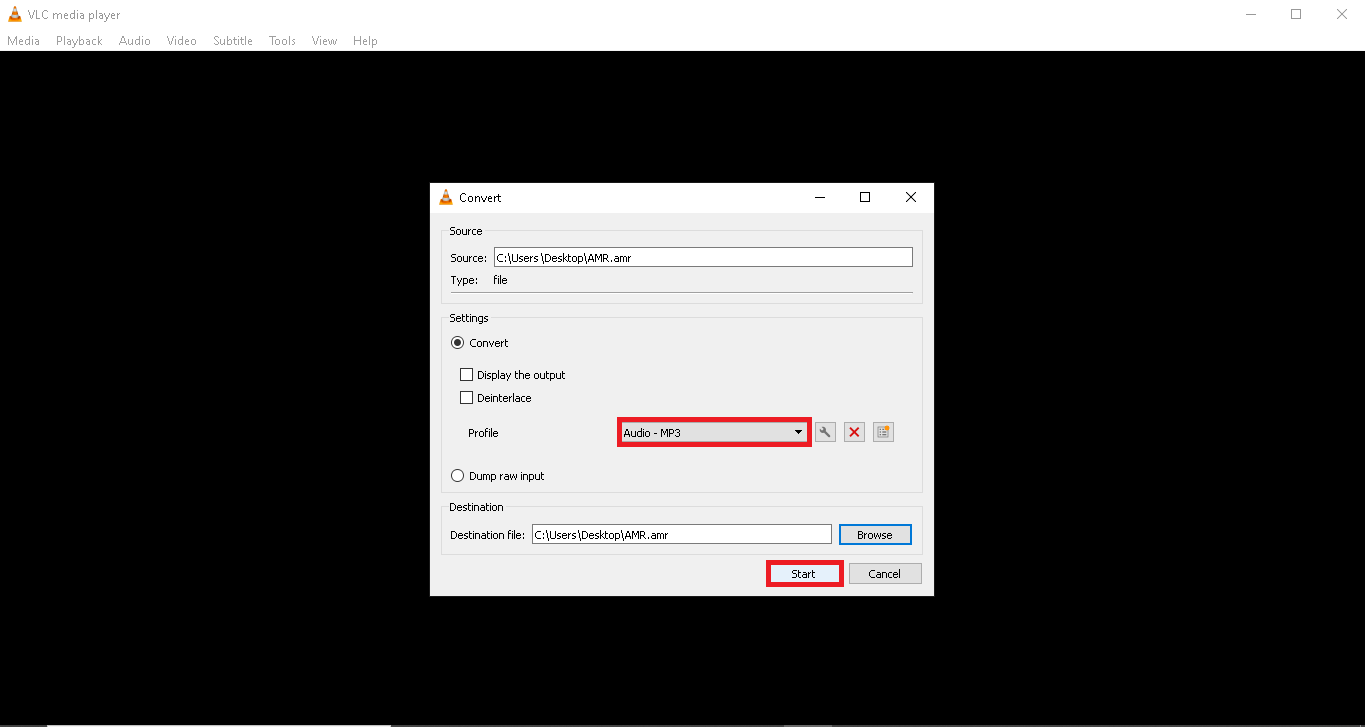Open the Playback menu

click(x=79, y=41)
